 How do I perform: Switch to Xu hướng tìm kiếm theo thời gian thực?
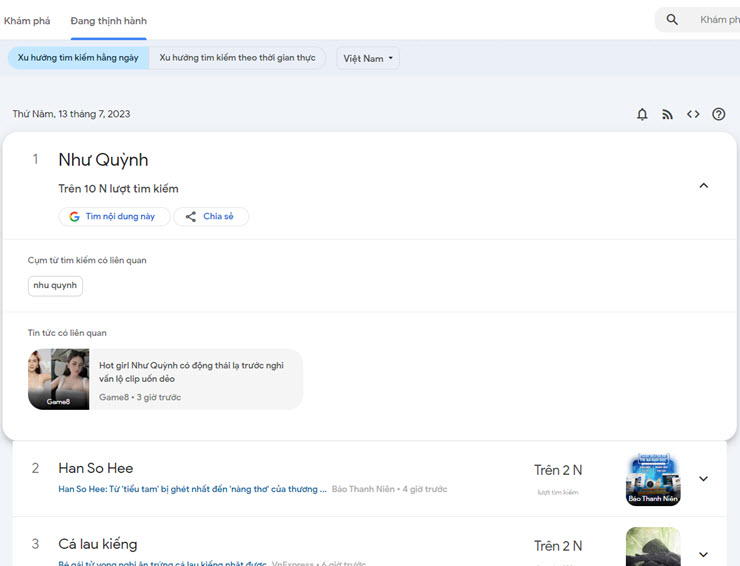[237, 58]
